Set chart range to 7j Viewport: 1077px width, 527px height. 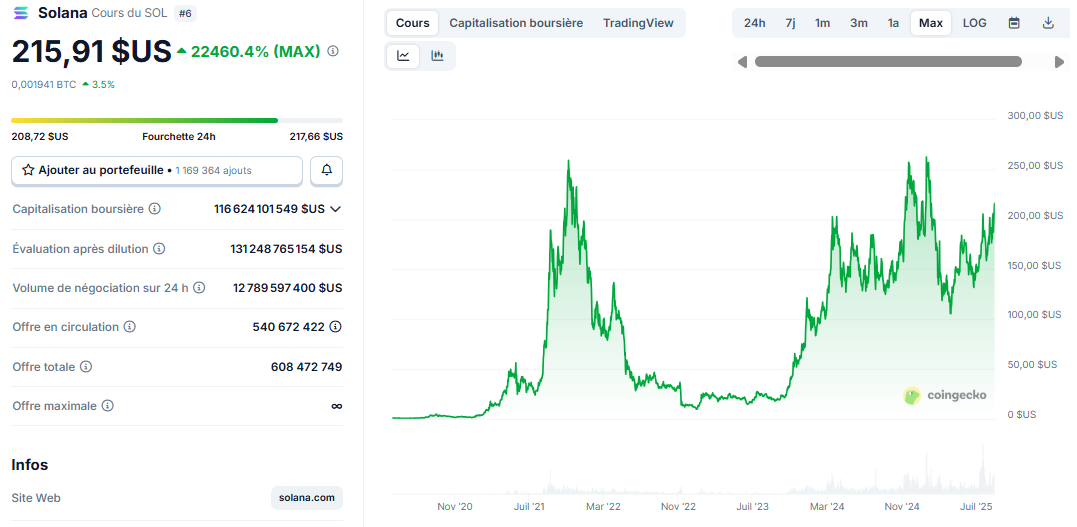tap(791, 23)
